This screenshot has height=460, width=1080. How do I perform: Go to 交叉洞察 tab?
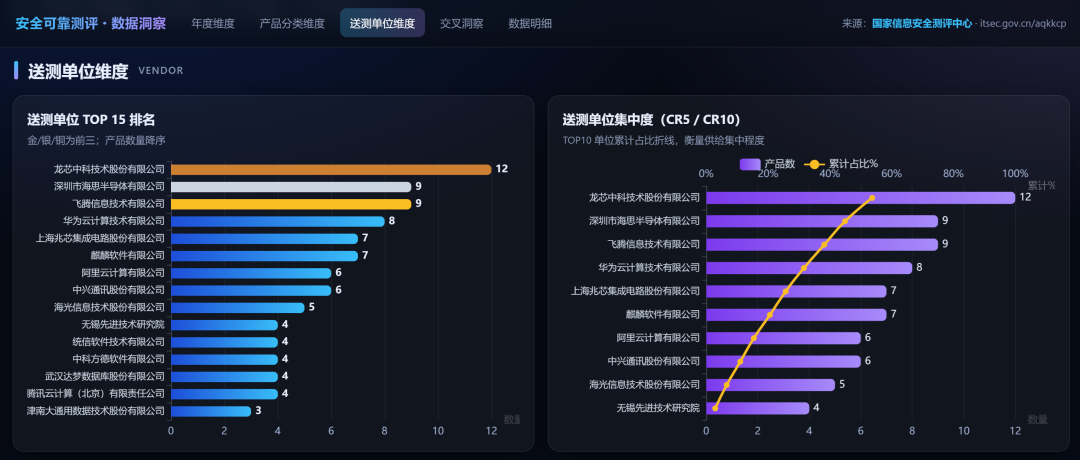[461, 23]
